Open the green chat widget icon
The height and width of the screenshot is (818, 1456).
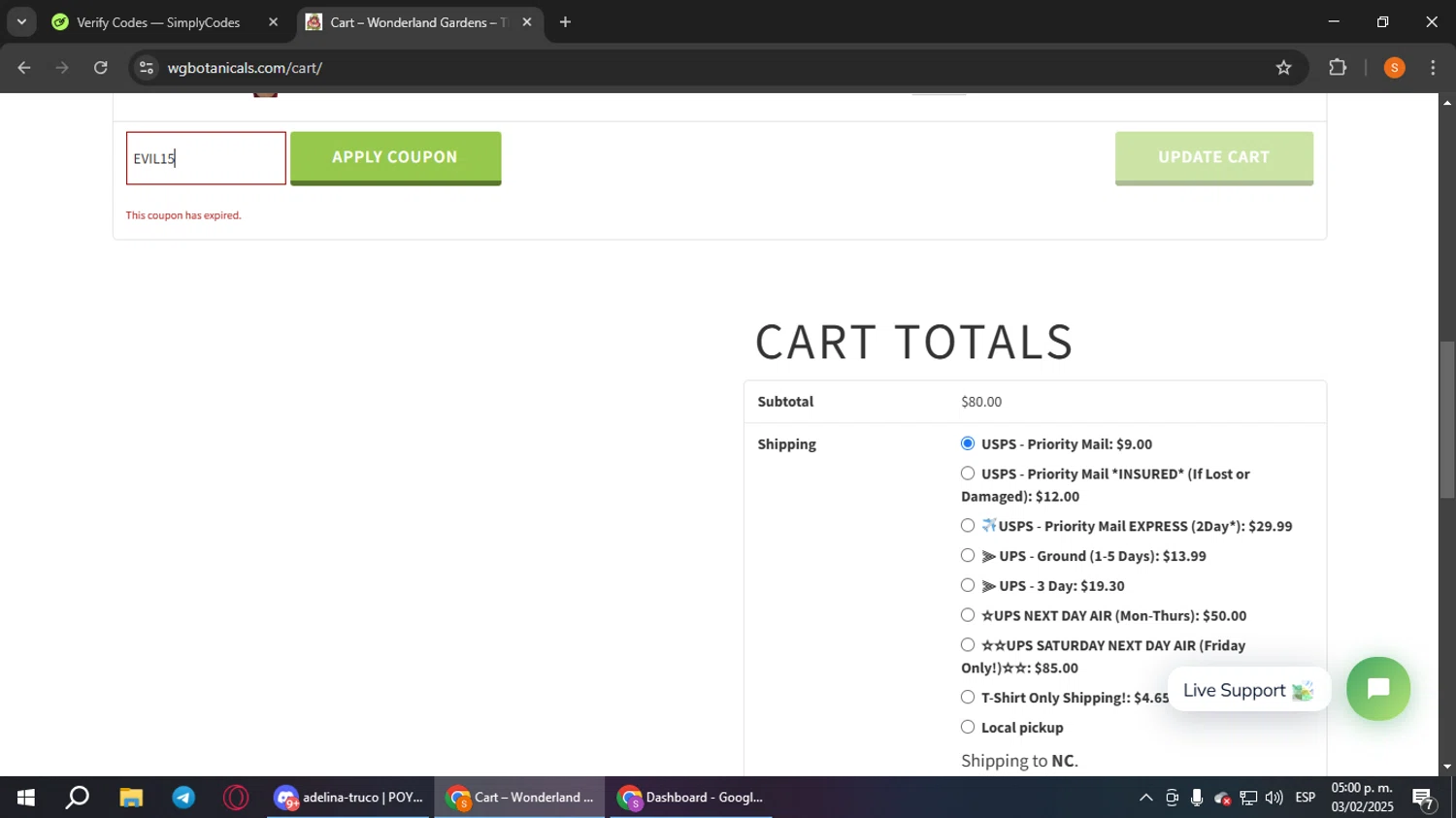[x=1378, y=689]
